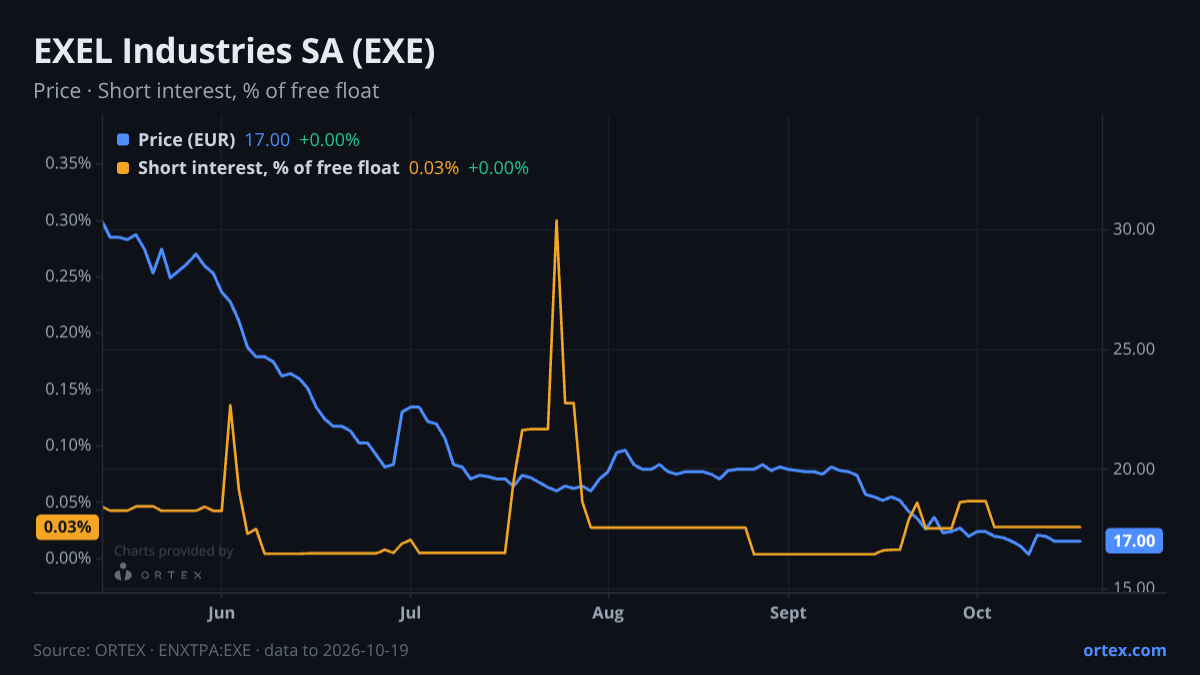Click the 15.00 label on the price axis

(x=1134, y=588)
